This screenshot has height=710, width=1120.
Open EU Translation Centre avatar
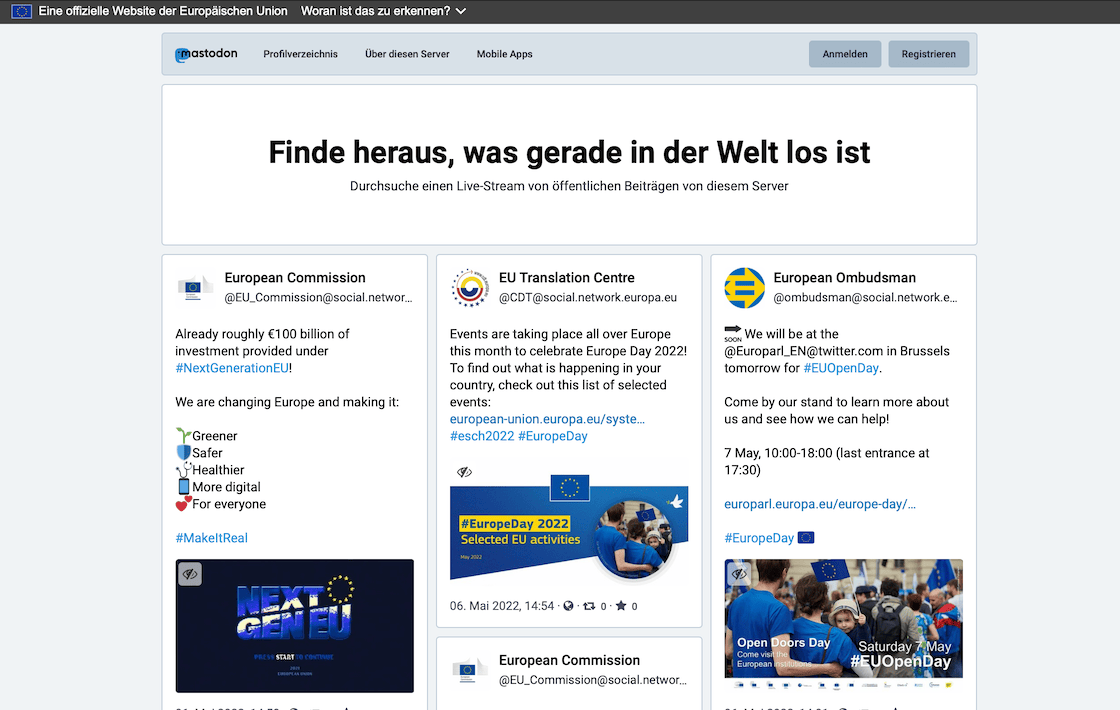tap(469, 288)
